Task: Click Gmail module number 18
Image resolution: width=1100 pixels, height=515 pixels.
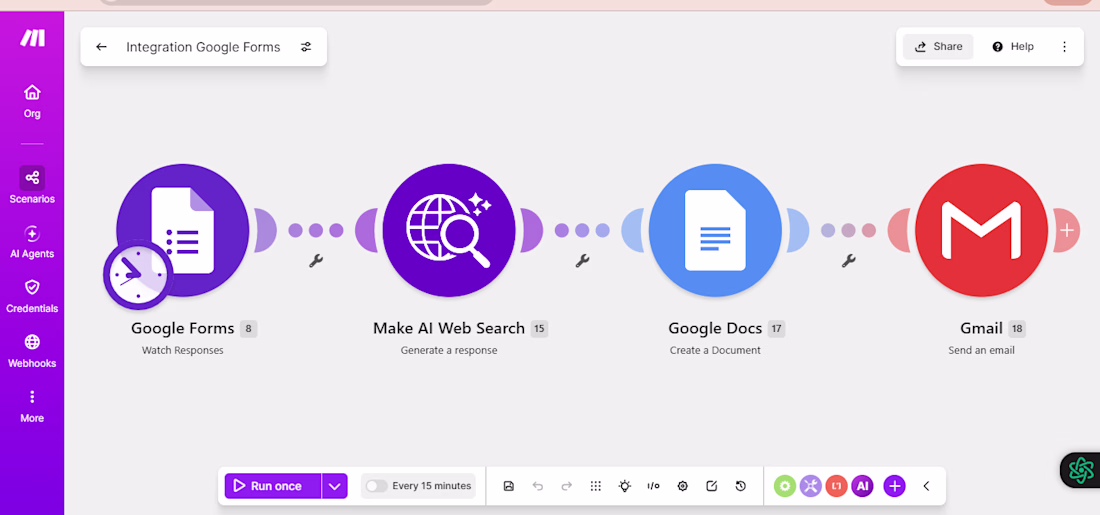Action: point(1017,328)
